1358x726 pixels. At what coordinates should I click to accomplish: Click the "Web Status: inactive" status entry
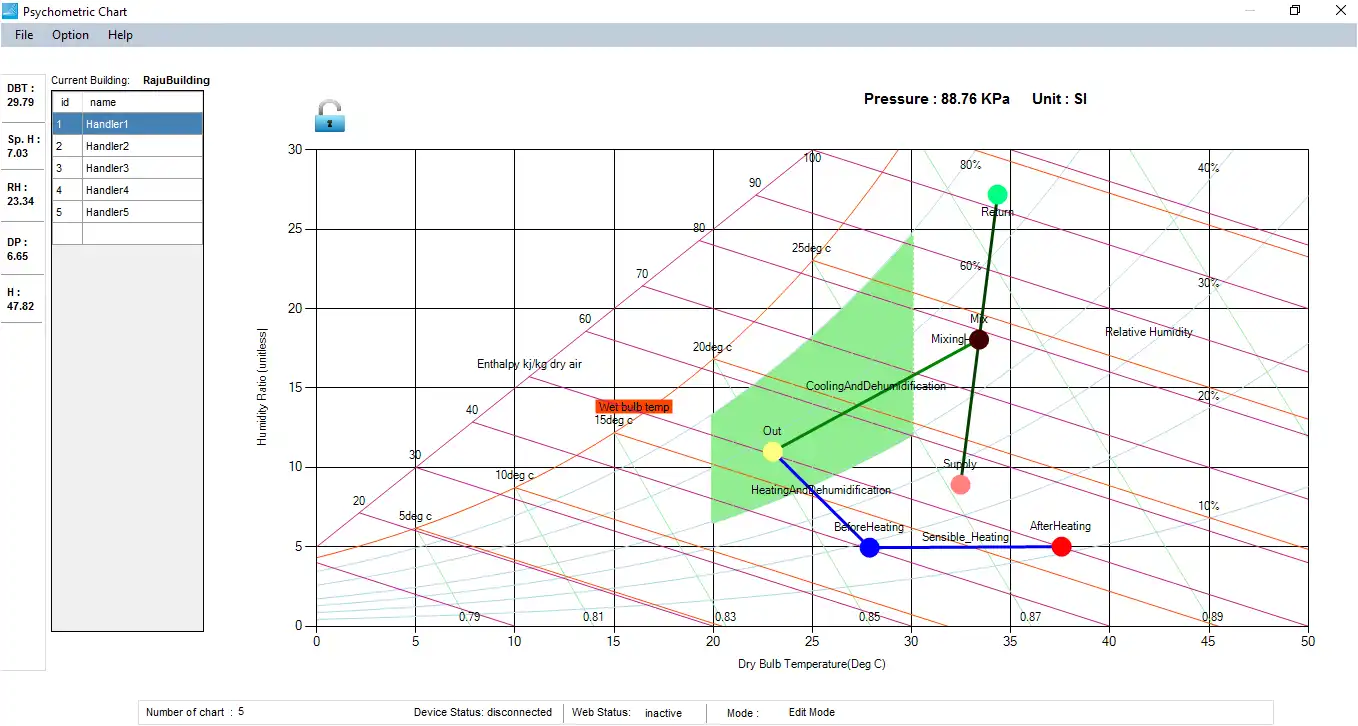pos(627,713)
